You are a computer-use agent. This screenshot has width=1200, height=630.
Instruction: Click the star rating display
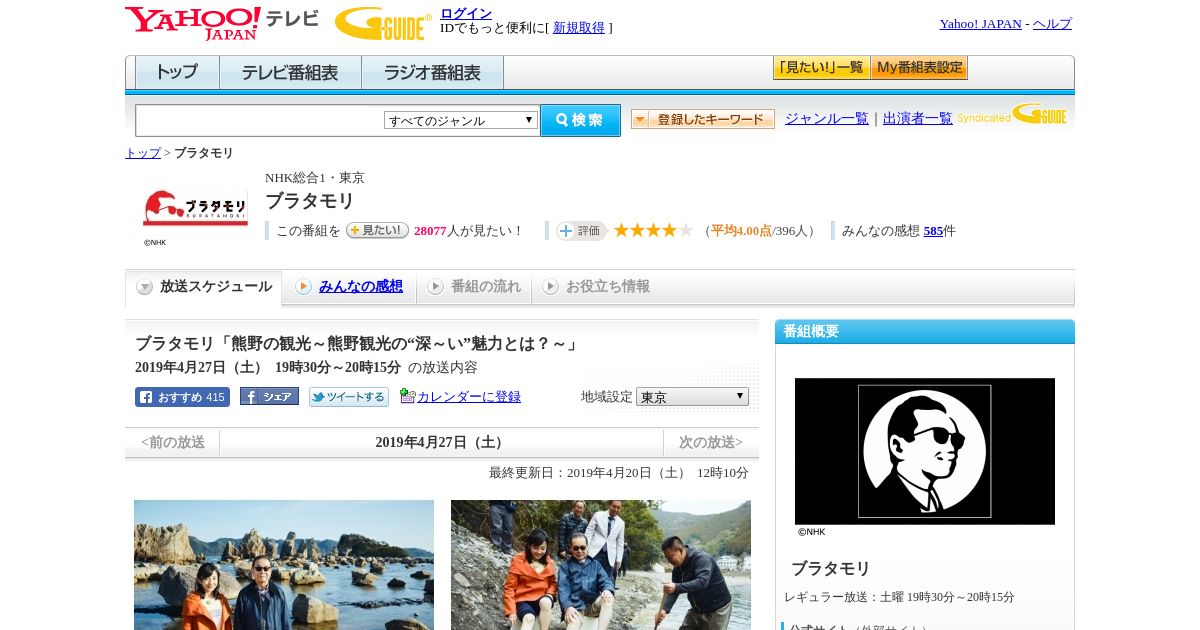(x=653, y=230)
